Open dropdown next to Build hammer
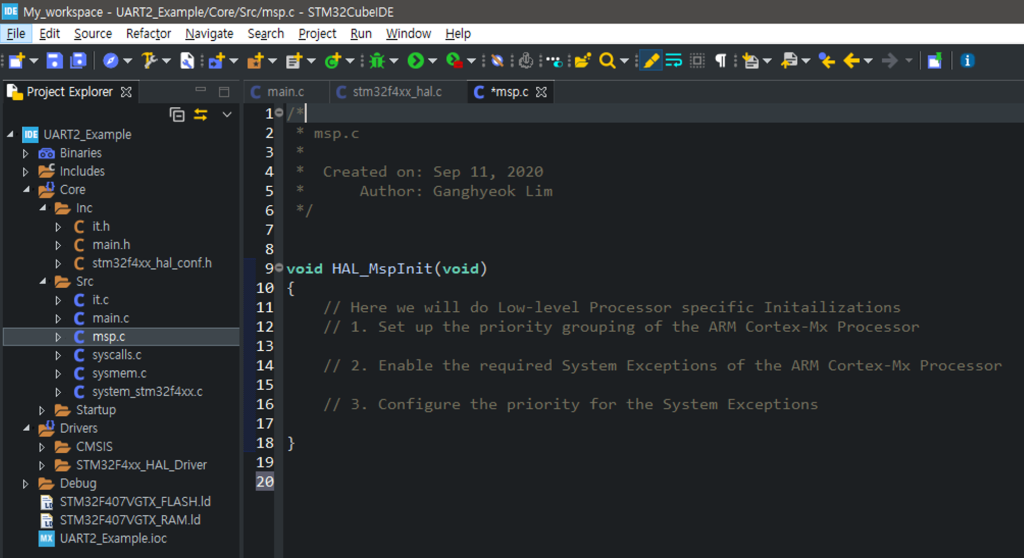Viewport: 1024px width, 558px height. click(166, 61)
